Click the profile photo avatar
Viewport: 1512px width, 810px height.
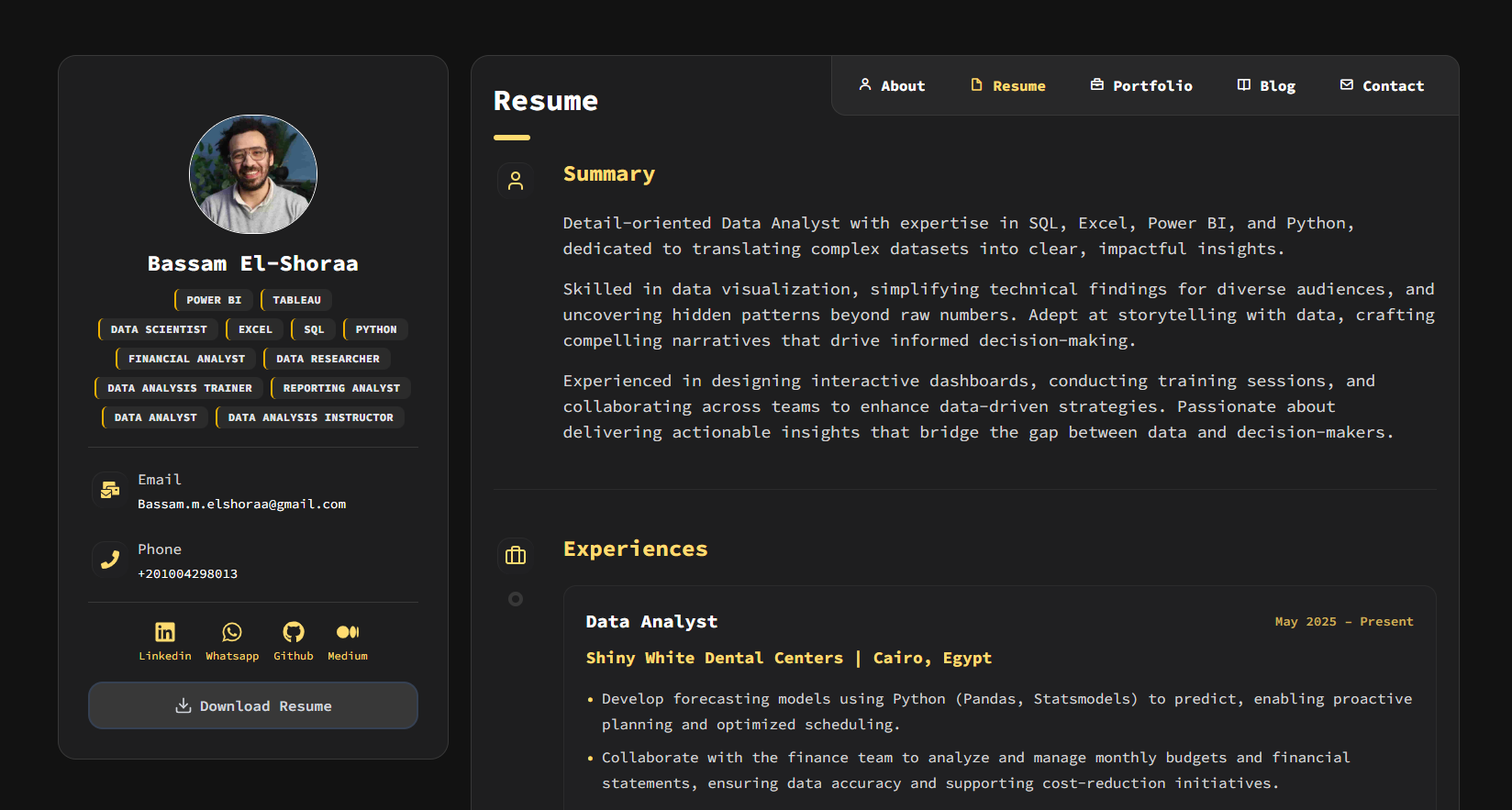[253, 174]
